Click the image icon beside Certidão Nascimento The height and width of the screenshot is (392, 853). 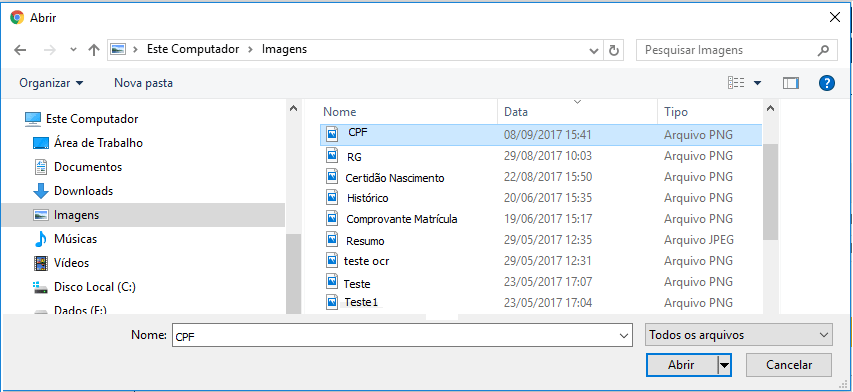tap(333, 176)
